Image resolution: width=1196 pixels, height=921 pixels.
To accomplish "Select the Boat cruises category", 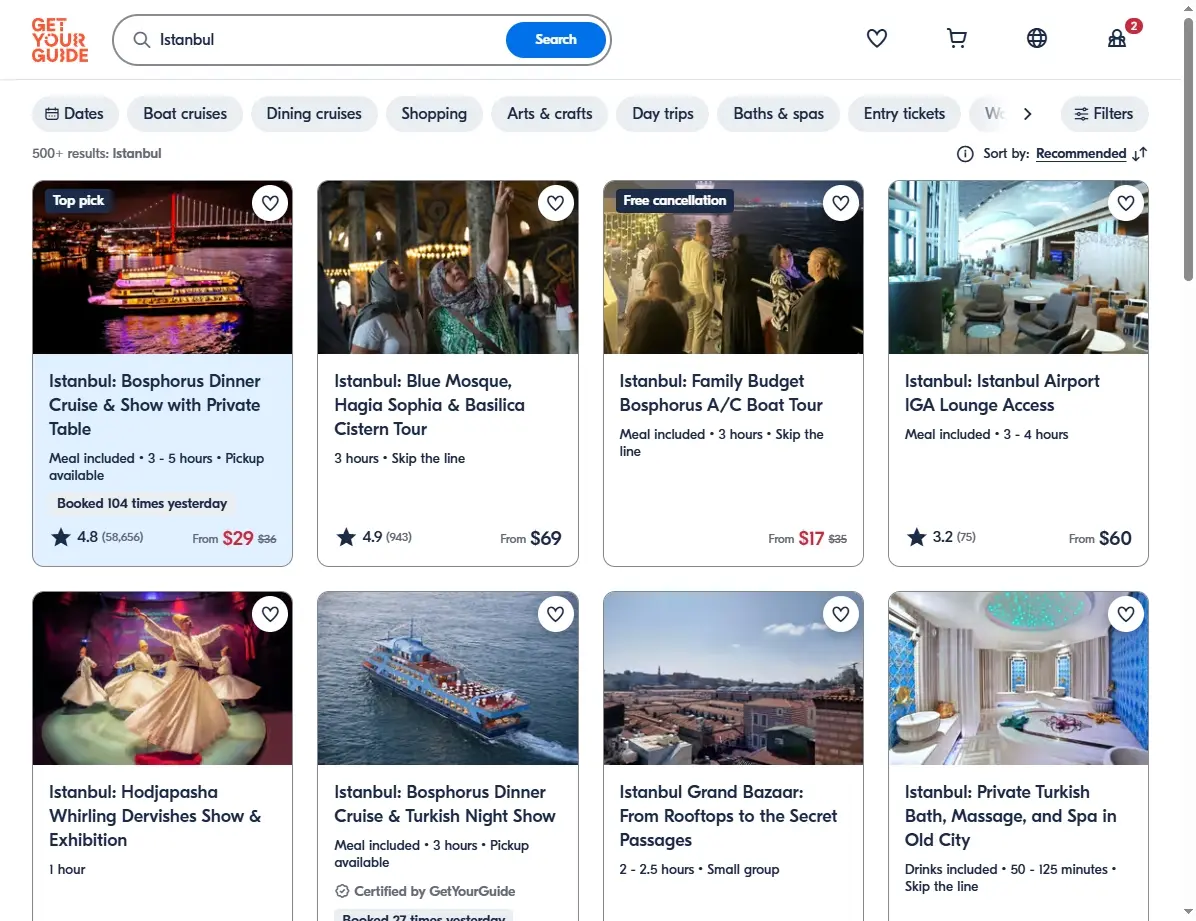I will coord(185,114).
